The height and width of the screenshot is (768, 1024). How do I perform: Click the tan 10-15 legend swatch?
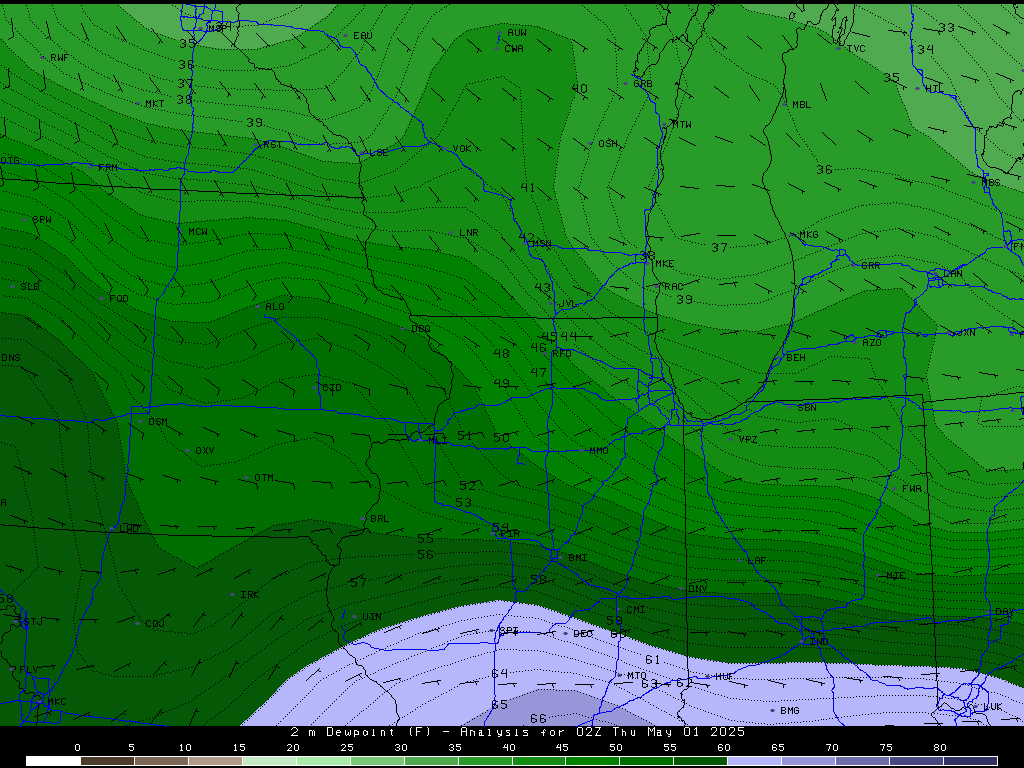[215, 761]
